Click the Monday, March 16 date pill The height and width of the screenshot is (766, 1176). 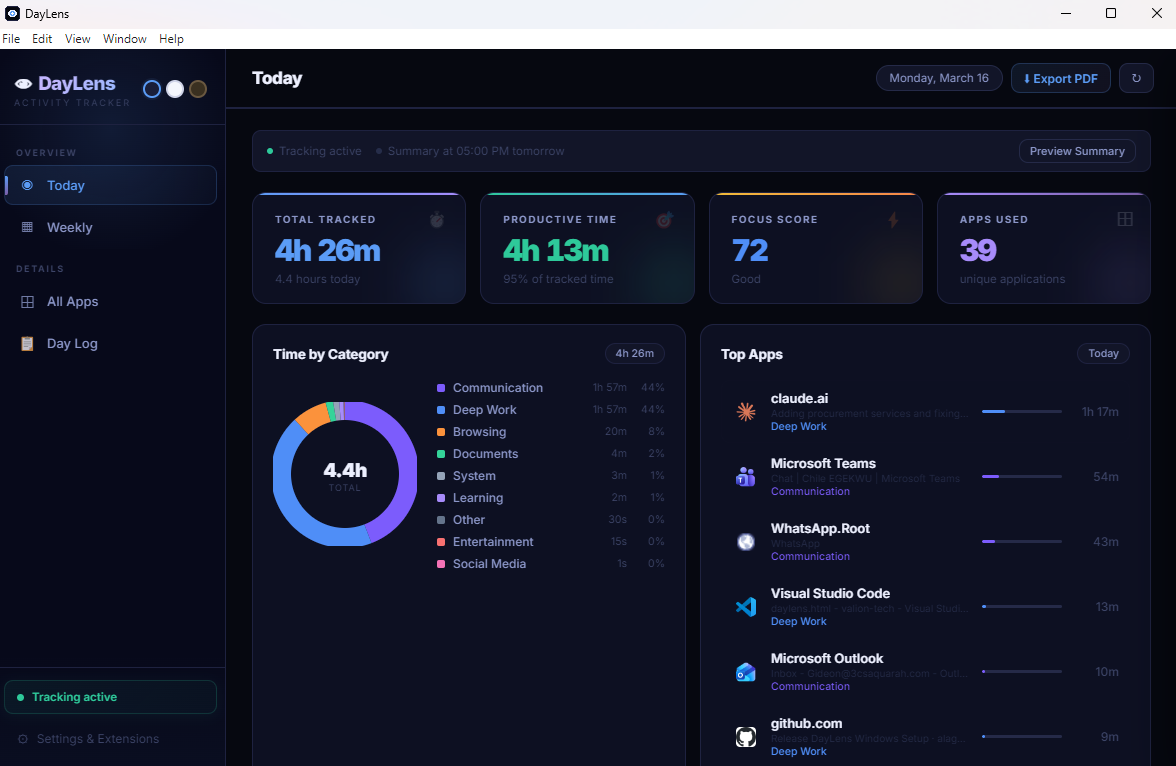pos(939,78)
